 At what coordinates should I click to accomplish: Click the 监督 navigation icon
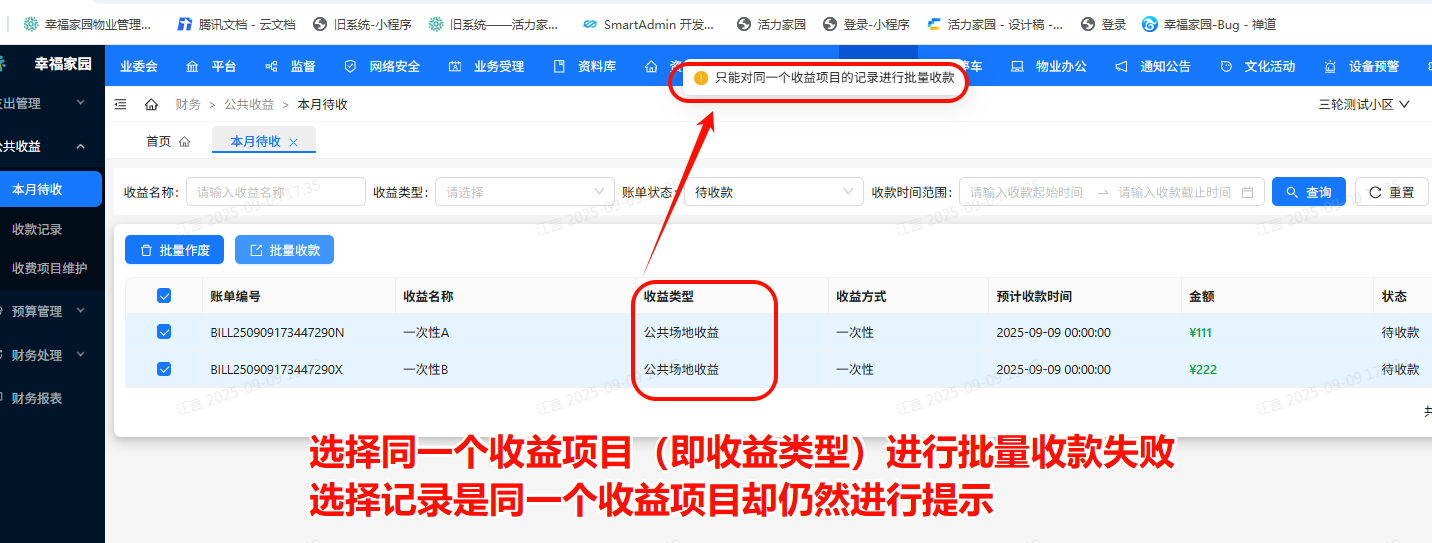click(x=271, y=67)
